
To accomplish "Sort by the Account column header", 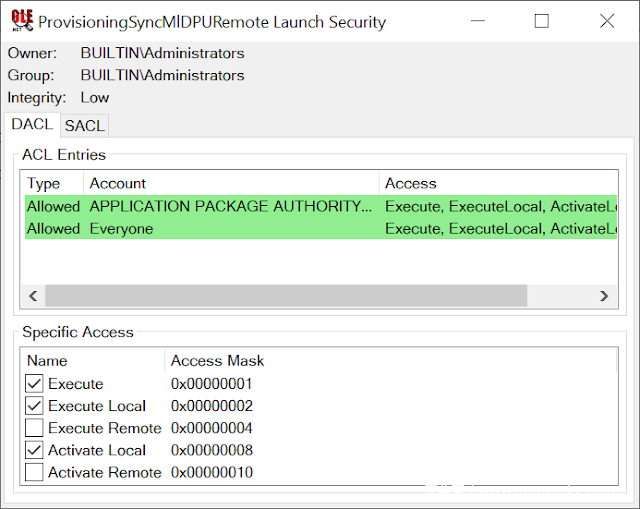I will tap(118, 183).
